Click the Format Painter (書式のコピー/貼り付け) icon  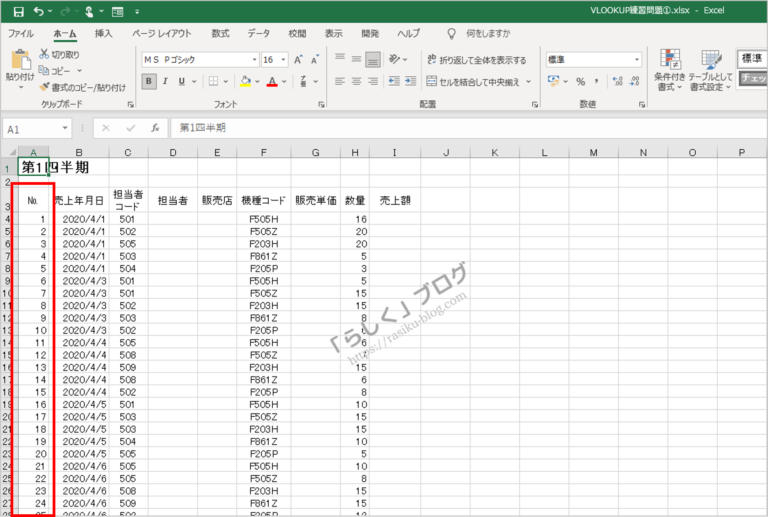click(44, 87)
